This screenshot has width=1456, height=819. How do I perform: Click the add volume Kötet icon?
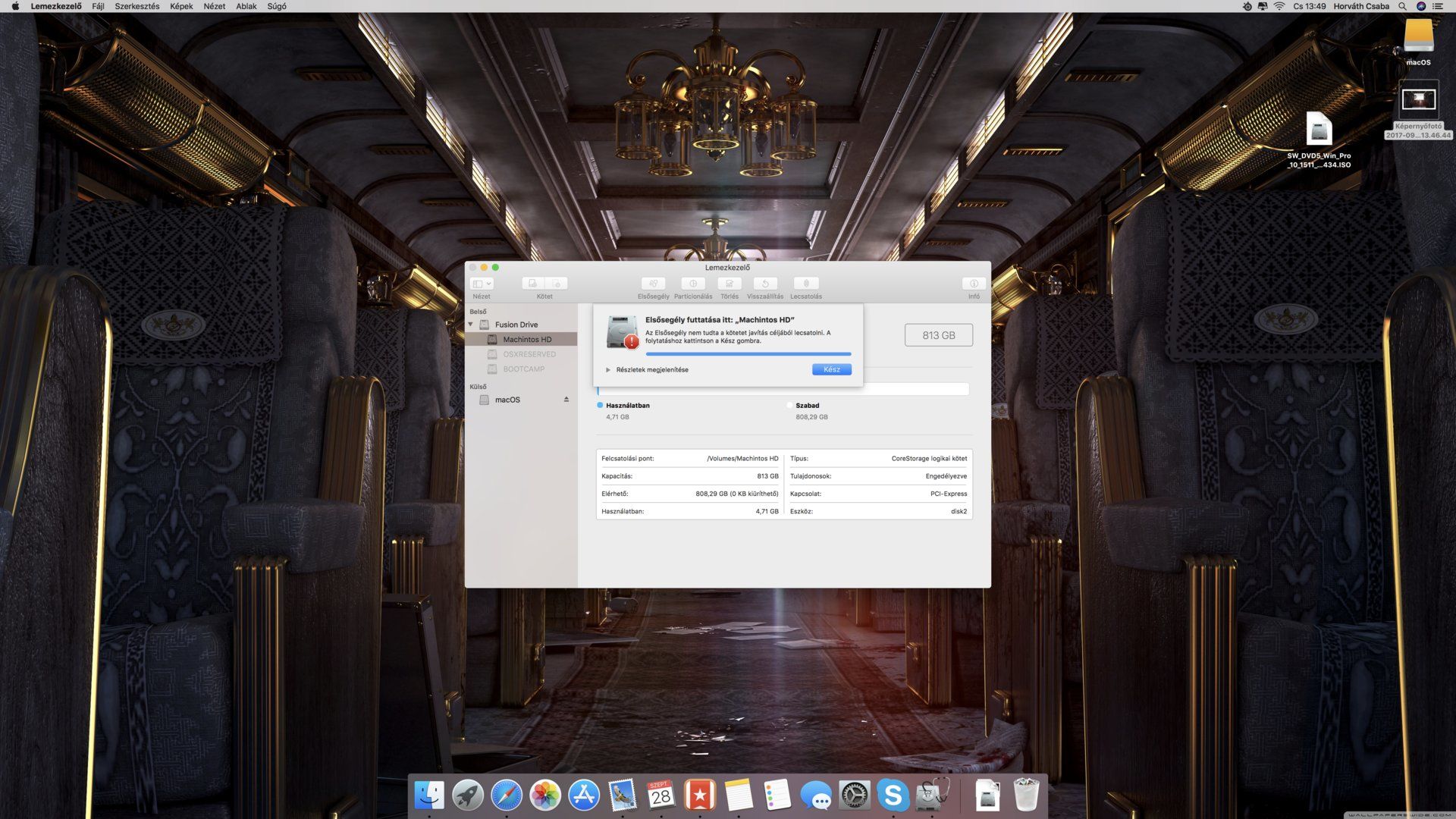pos(533,284)
